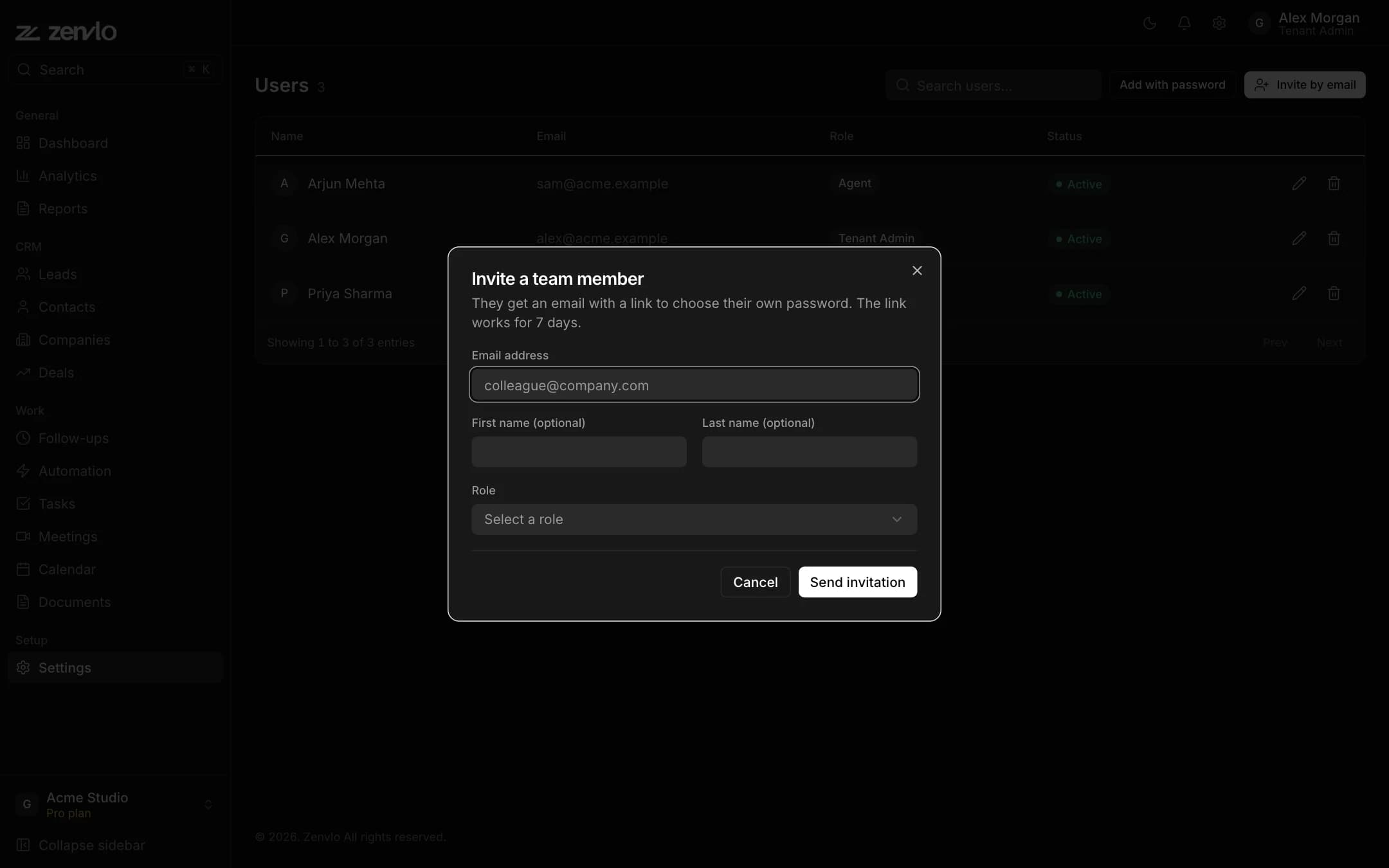Send the invitation

[x=857, y=582]
